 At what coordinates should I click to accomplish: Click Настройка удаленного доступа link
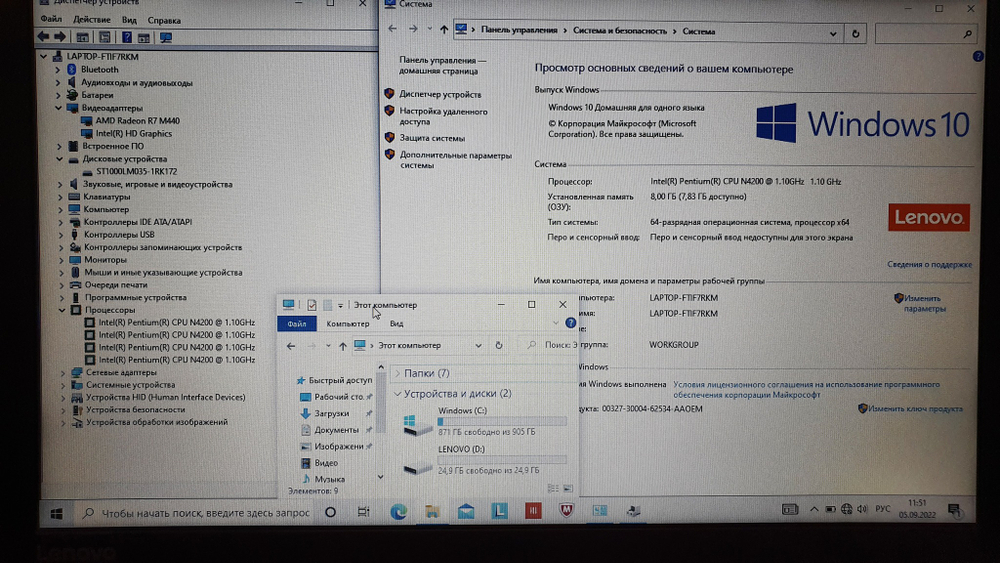[x=443, y=116]
